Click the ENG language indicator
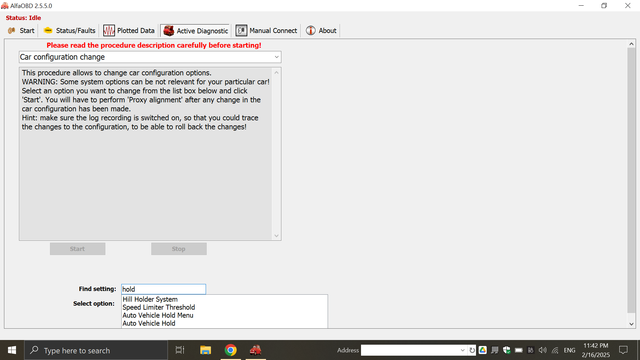The height and width of the screenshot is (360, 640). [x=569, y=350]
